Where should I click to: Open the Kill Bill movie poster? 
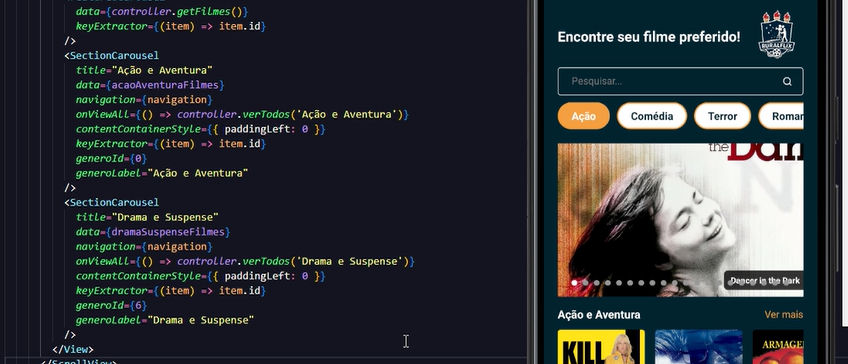click(x=601, y=347)
